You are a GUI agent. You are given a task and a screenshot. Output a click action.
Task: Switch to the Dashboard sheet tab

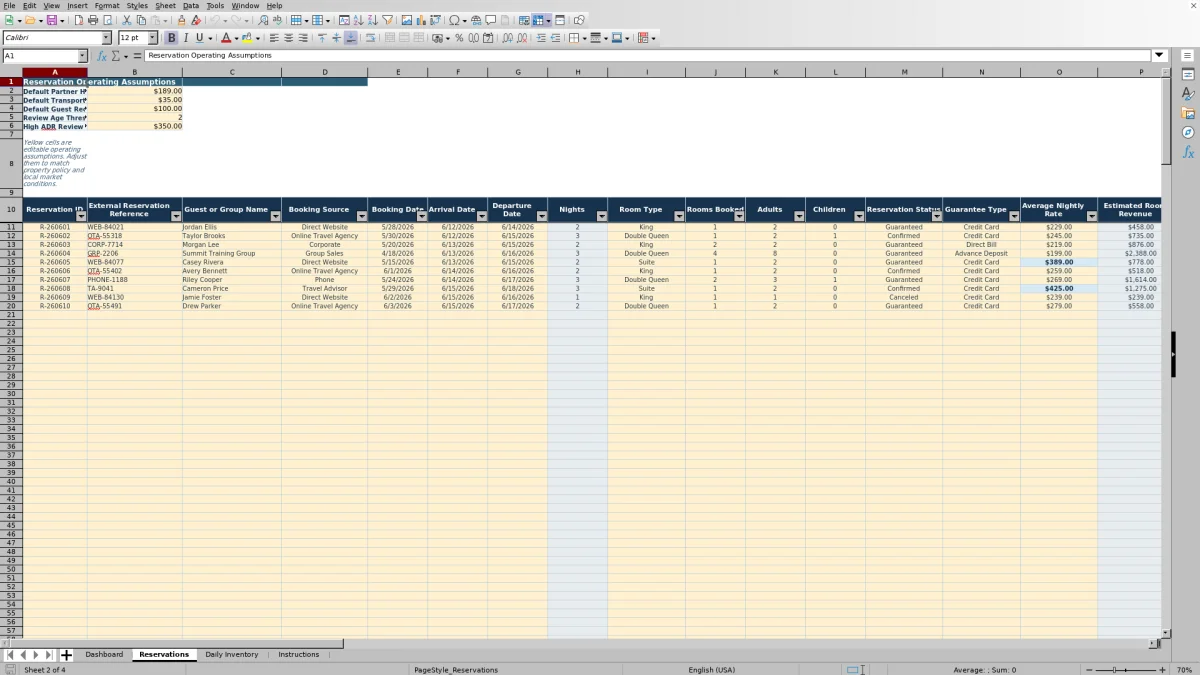tap(104, 654)
